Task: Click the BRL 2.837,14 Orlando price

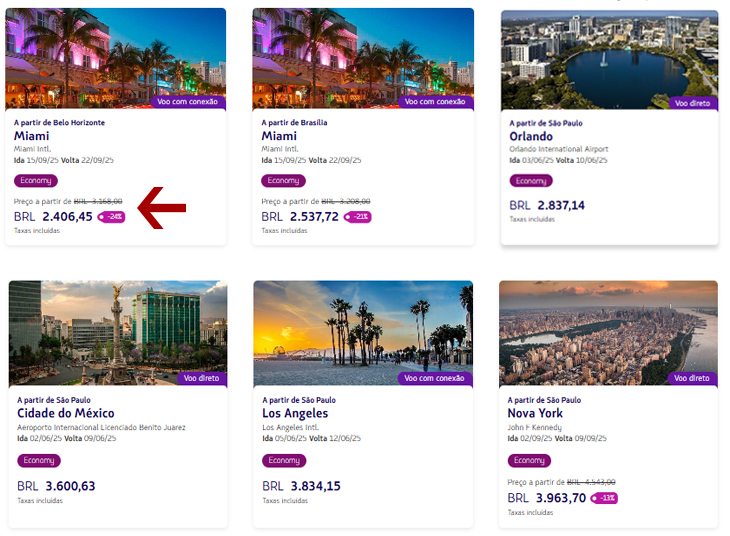Action: (x=547, y=205)
